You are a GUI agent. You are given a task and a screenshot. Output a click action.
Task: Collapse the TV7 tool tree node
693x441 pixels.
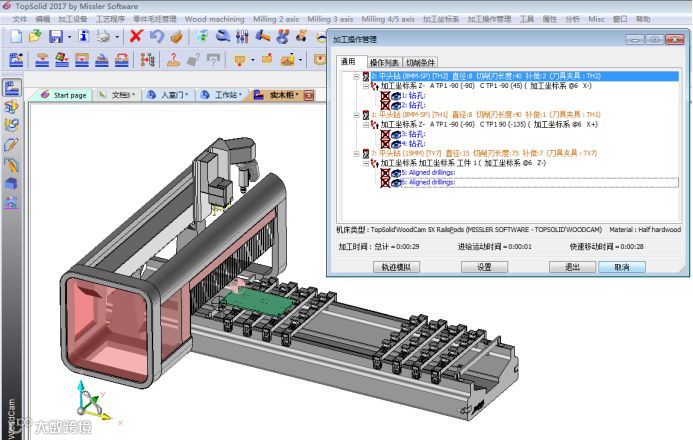click(356, 153)
